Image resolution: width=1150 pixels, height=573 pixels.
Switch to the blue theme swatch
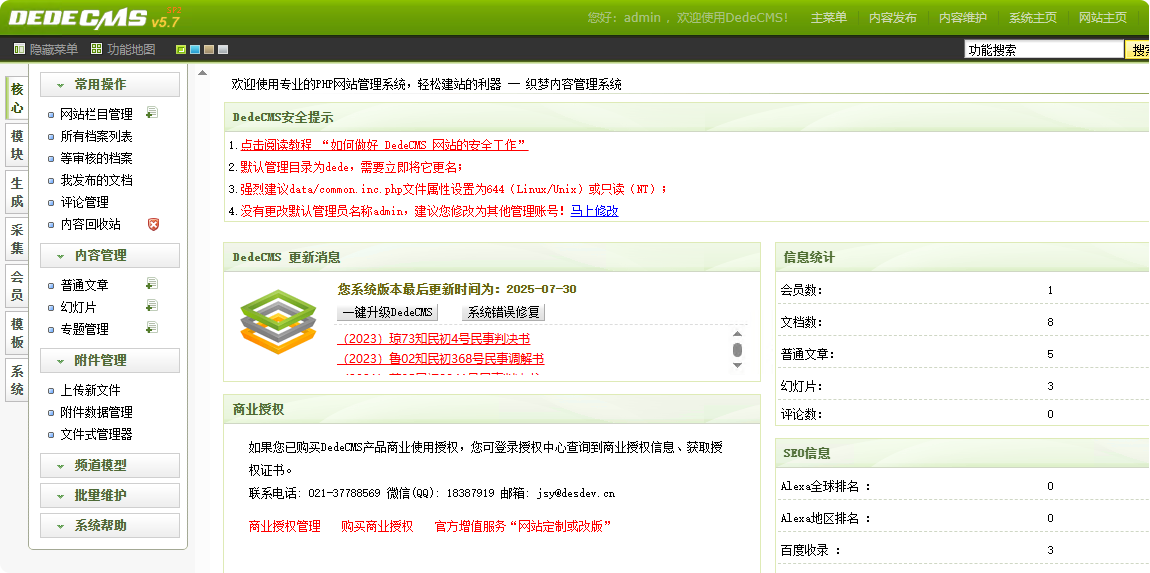tap(195, 49)
